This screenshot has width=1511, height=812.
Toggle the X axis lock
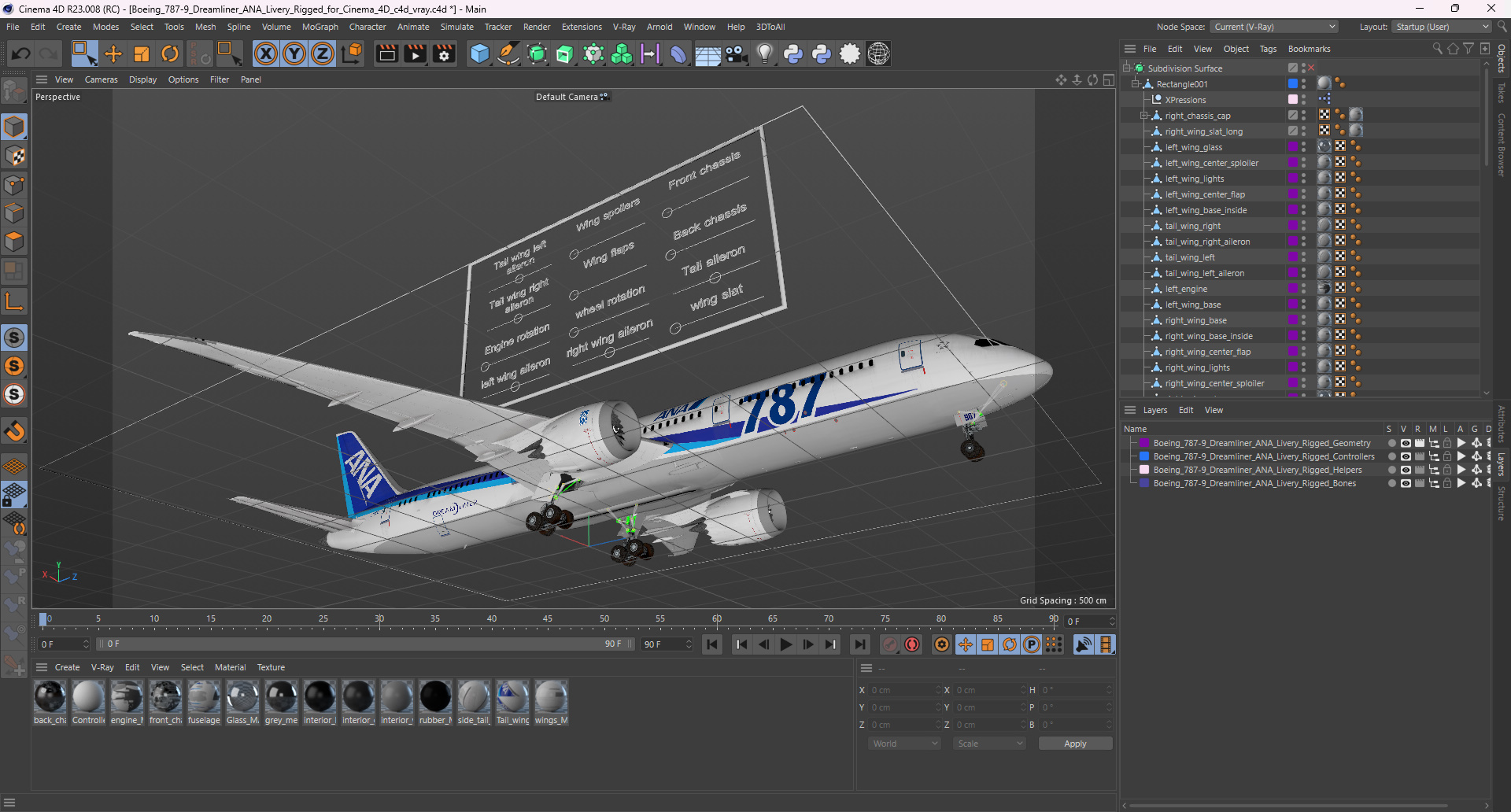click(266, 54)
